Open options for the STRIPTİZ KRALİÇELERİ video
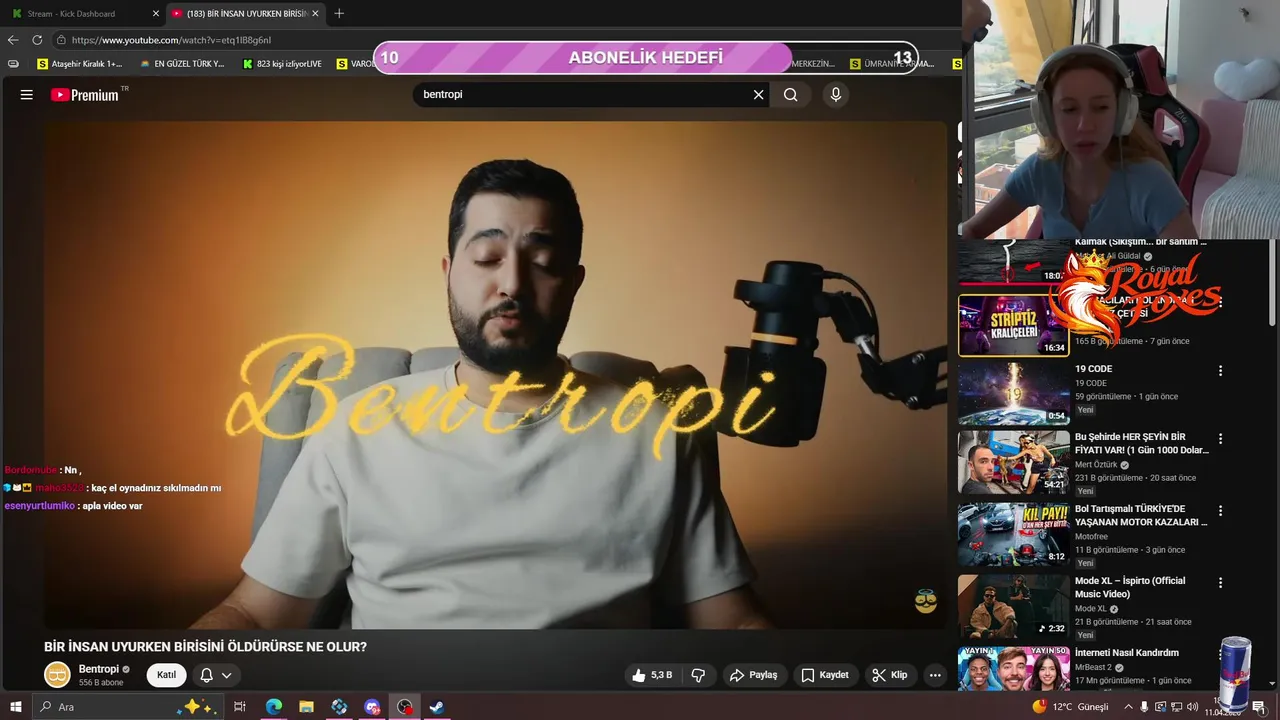The height and width of the screenshot is (720, 1280). point(1220,301)
